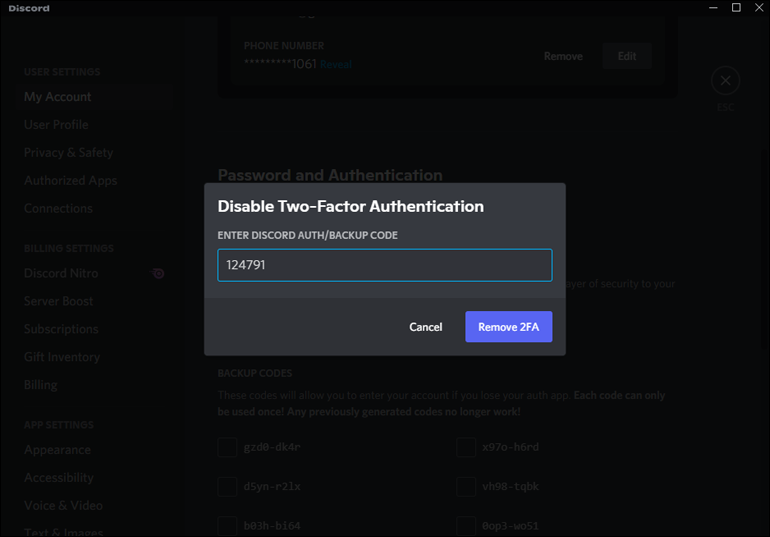The image size is (770, 537).
Task: Cancel the Disable Two-Factor dialog
Action: tap(425, 327)
